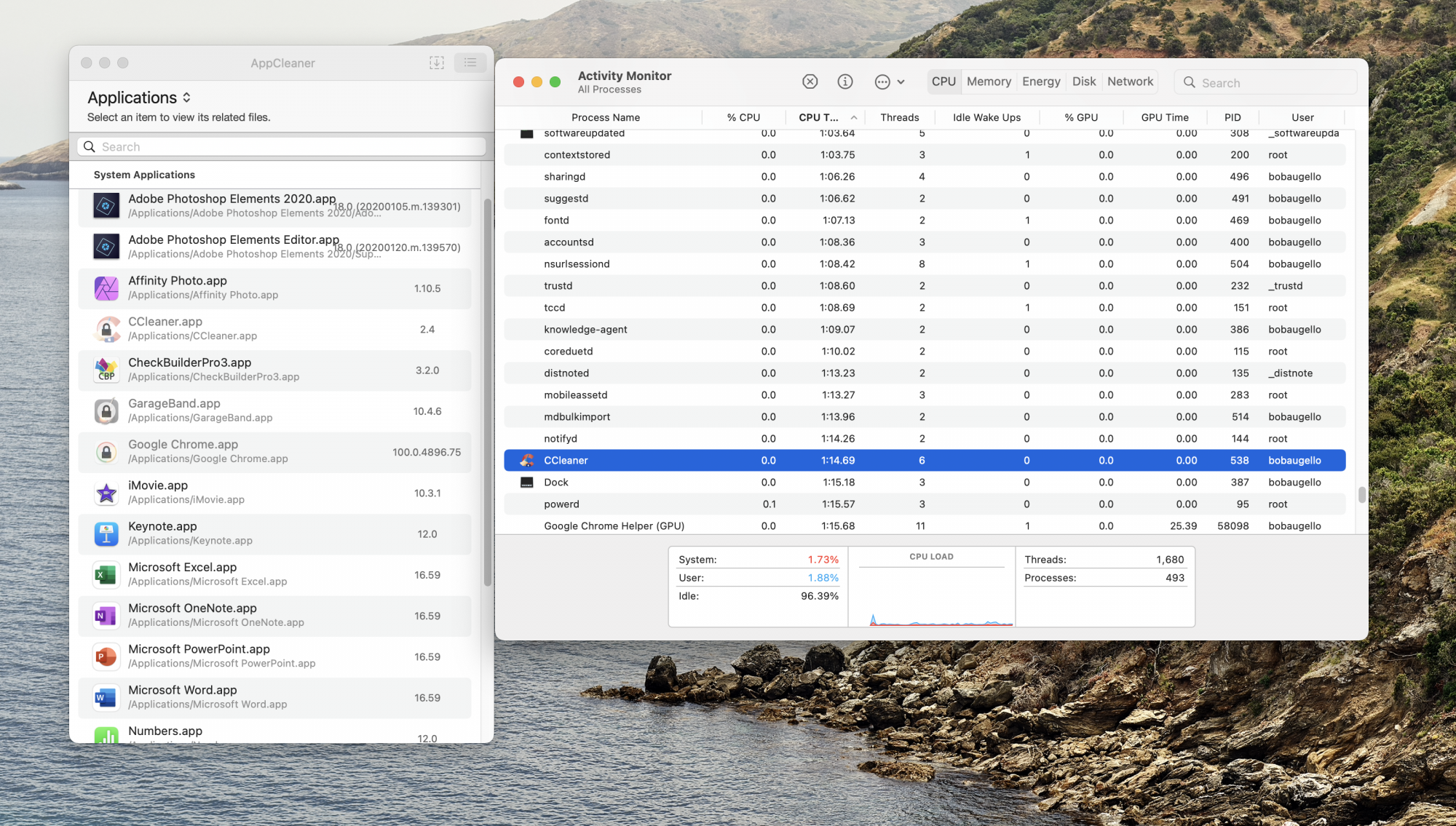
Task: Toggle the list view icon in AppCleaner
Action: tap(470, 63)
